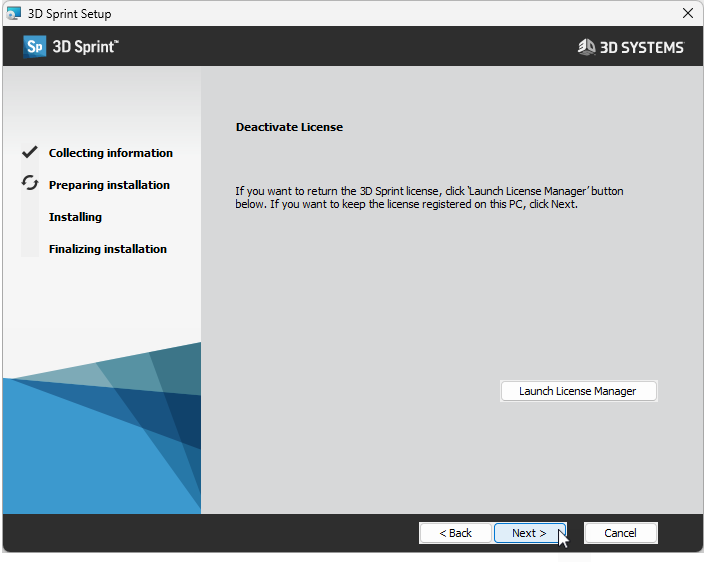Go back with the Back button
Screen dimensions: 704x562
click(x=455, y=533)
